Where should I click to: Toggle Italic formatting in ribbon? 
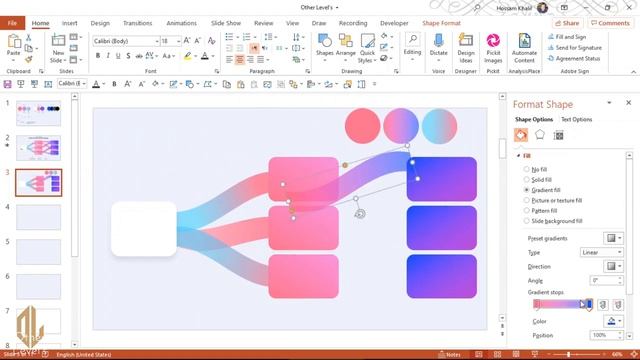tap(108, 56)
